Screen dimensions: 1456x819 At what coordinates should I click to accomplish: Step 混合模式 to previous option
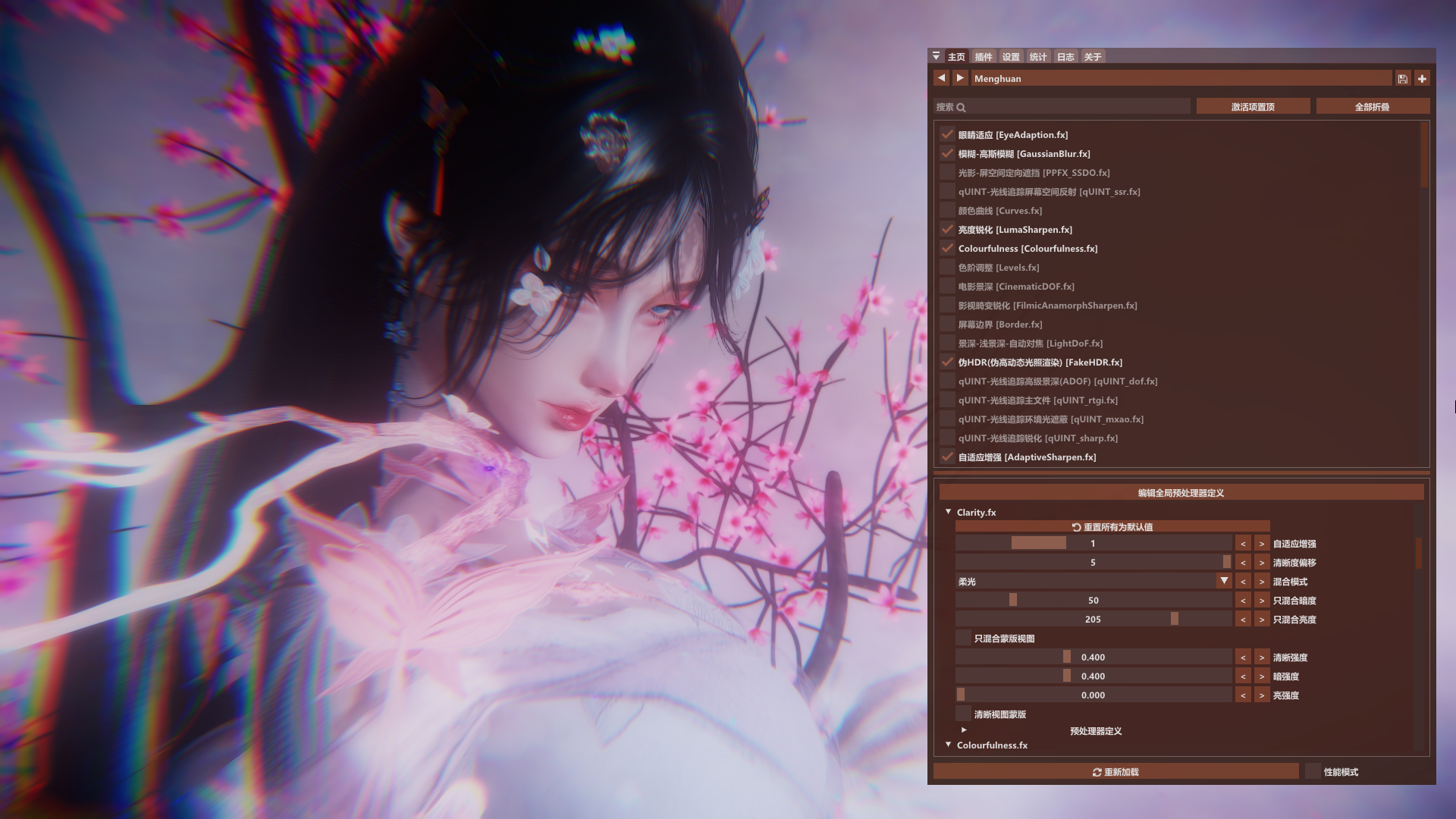click(x=1243, y=582)
